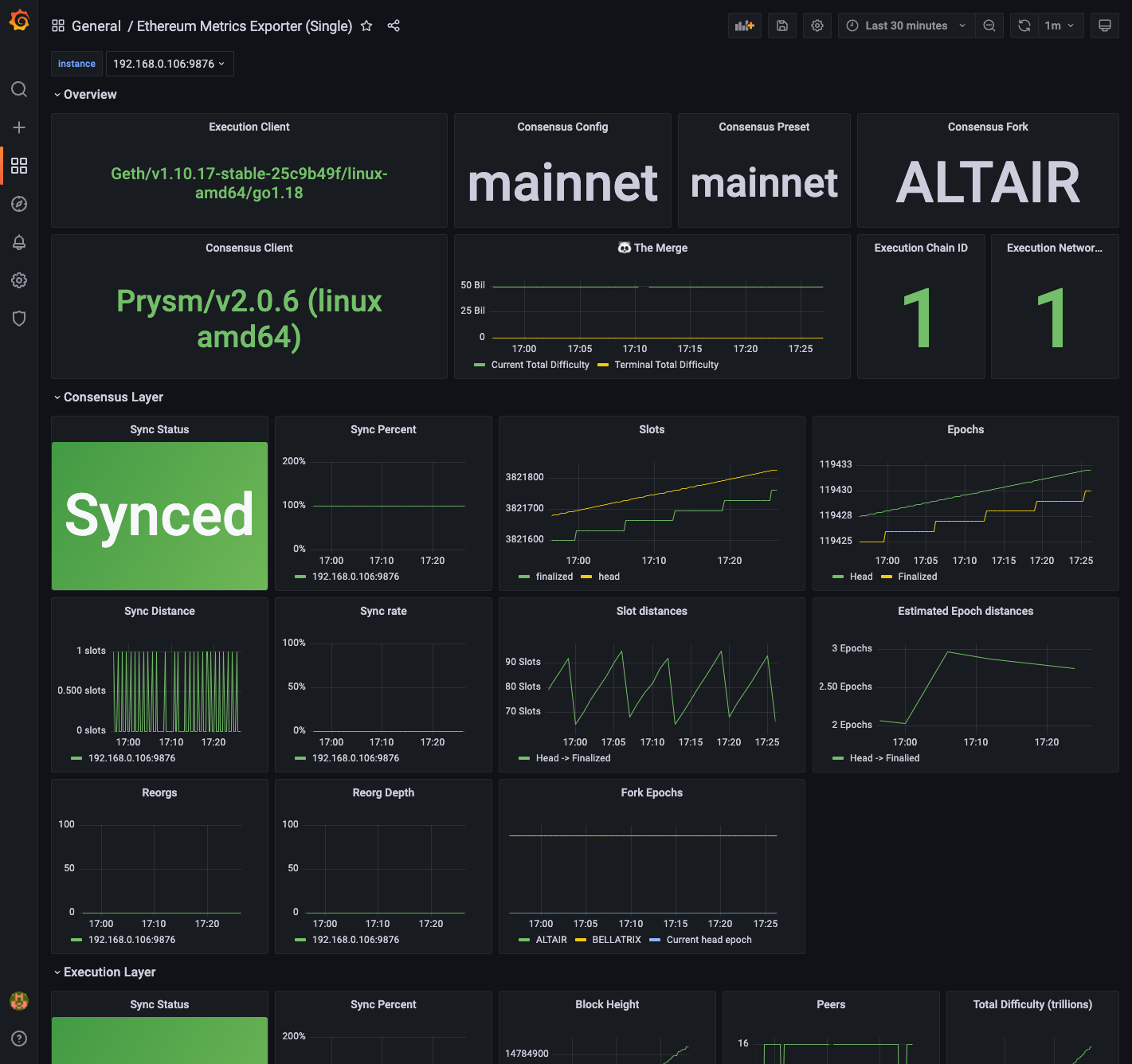Zoom out the time range
Image resolution: width=1132 pixels, height=1064 pixels.
pyautogui.click(x=989, y=25)
